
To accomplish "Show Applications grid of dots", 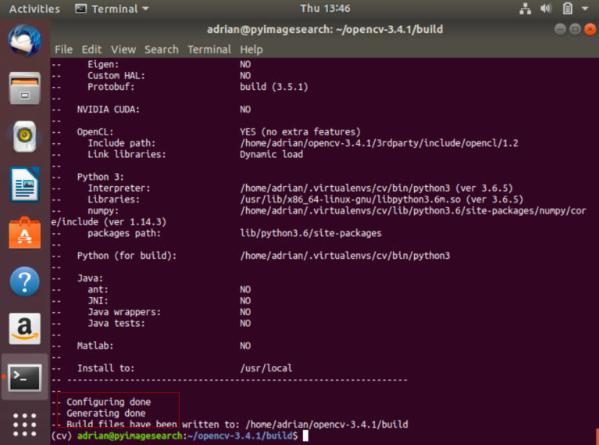I will tap(25, 424).
